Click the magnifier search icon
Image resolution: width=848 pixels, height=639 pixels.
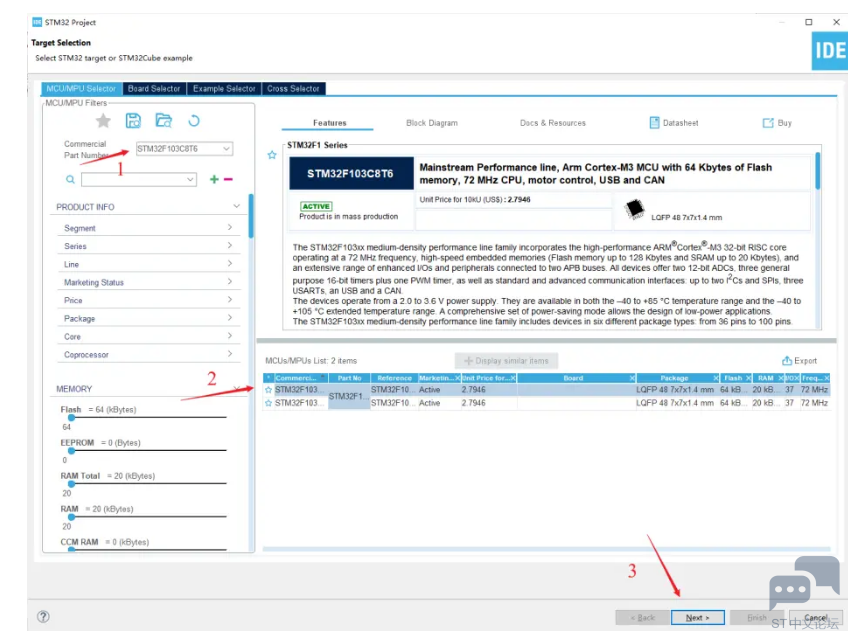[70, 179]
